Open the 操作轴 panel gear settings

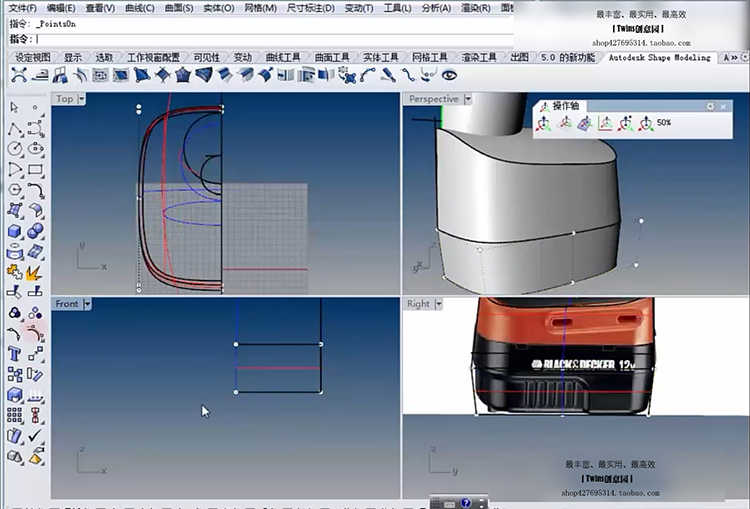709,106
